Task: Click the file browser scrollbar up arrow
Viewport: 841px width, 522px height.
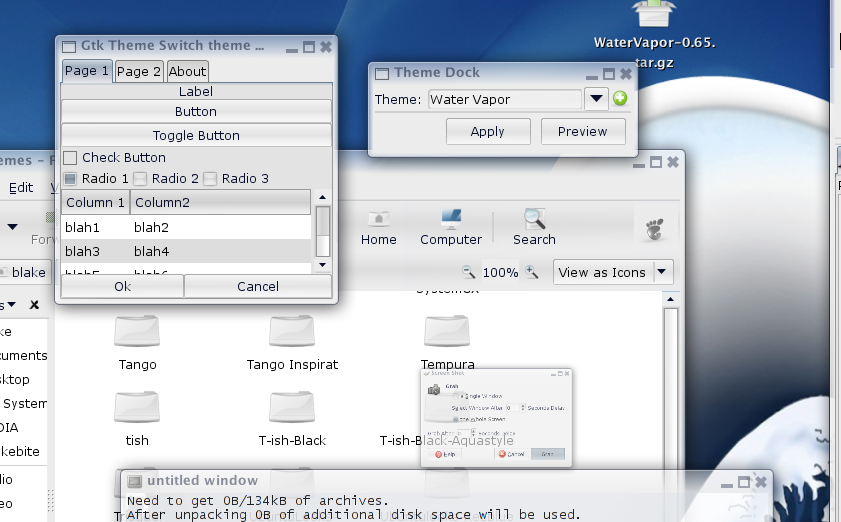Action: tap(670, 299)
